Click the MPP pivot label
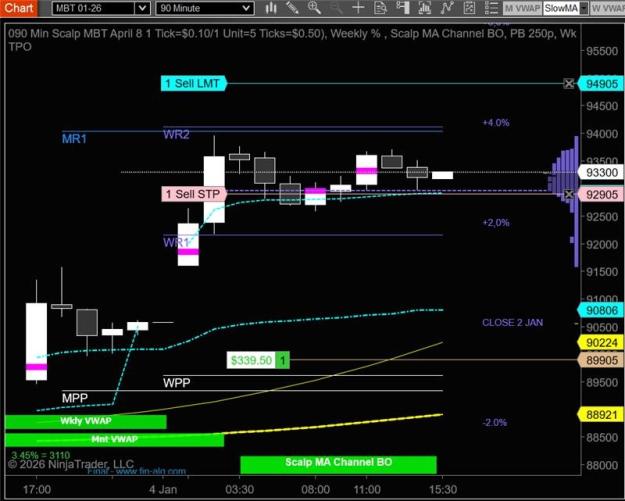The width and height of the screenshot is (625, 501). pos(75,398)
